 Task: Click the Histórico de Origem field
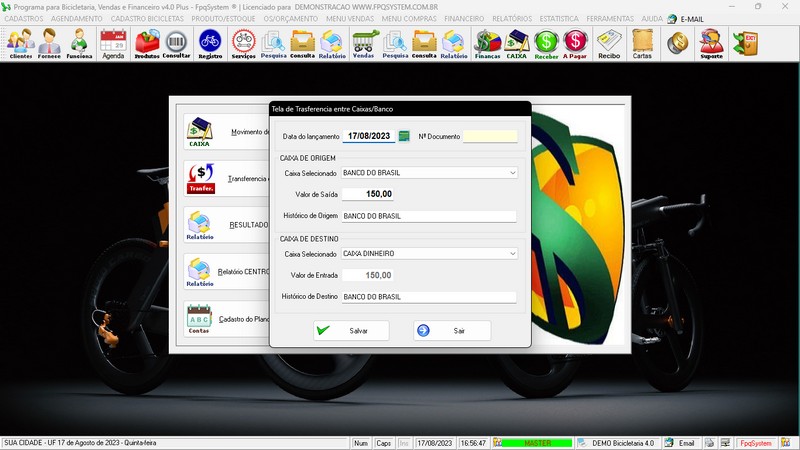pos(429,216)
